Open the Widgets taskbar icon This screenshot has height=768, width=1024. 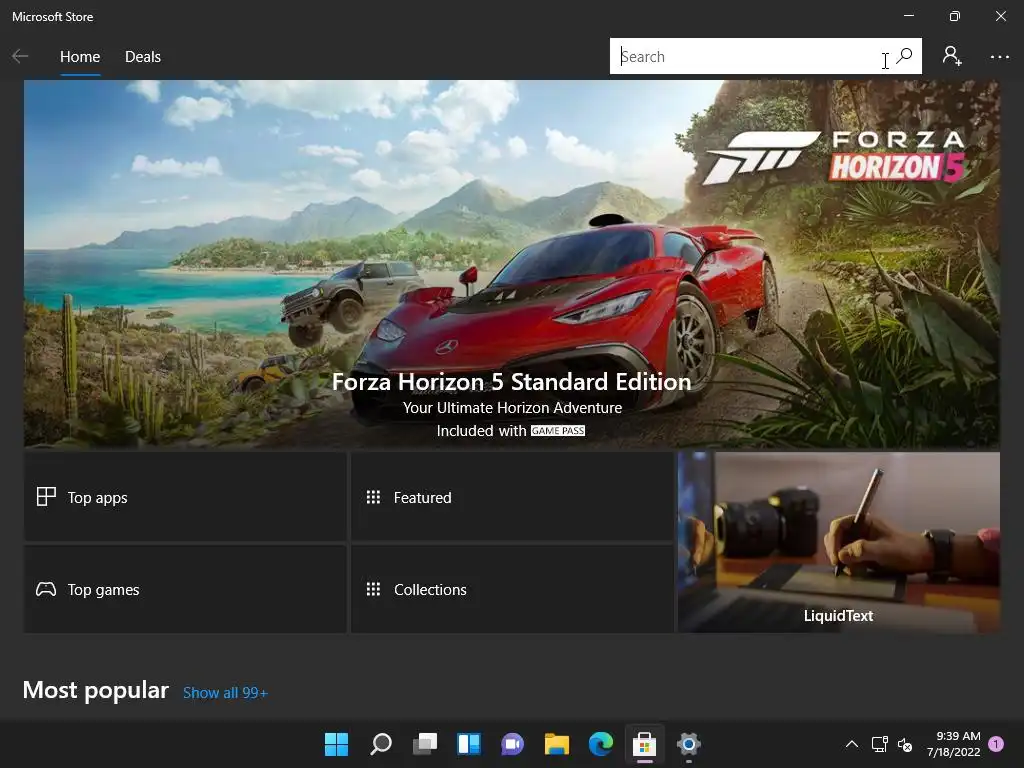(x=469, y=744)
